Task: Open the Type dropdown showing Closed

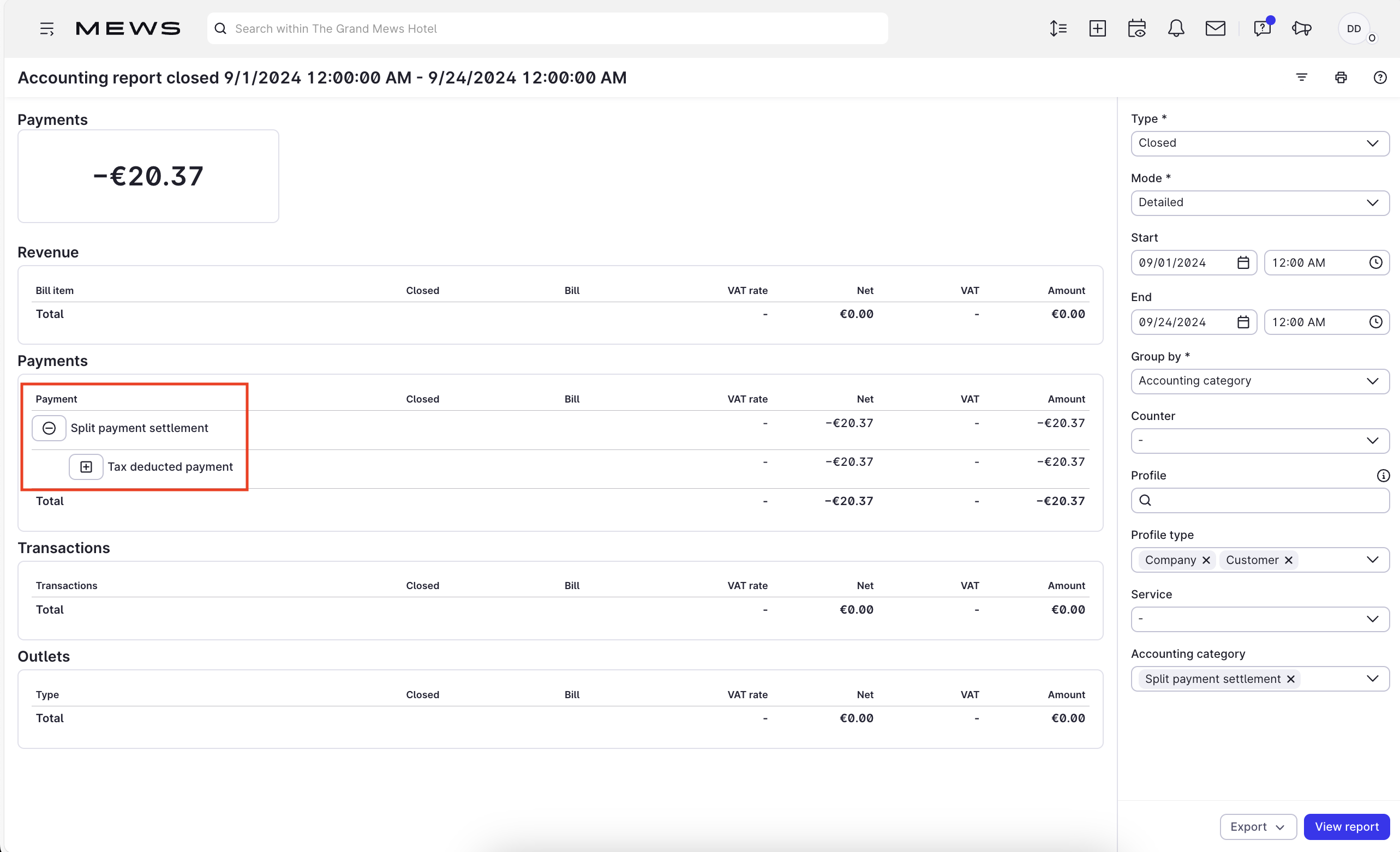Action: coord(1260,143)
